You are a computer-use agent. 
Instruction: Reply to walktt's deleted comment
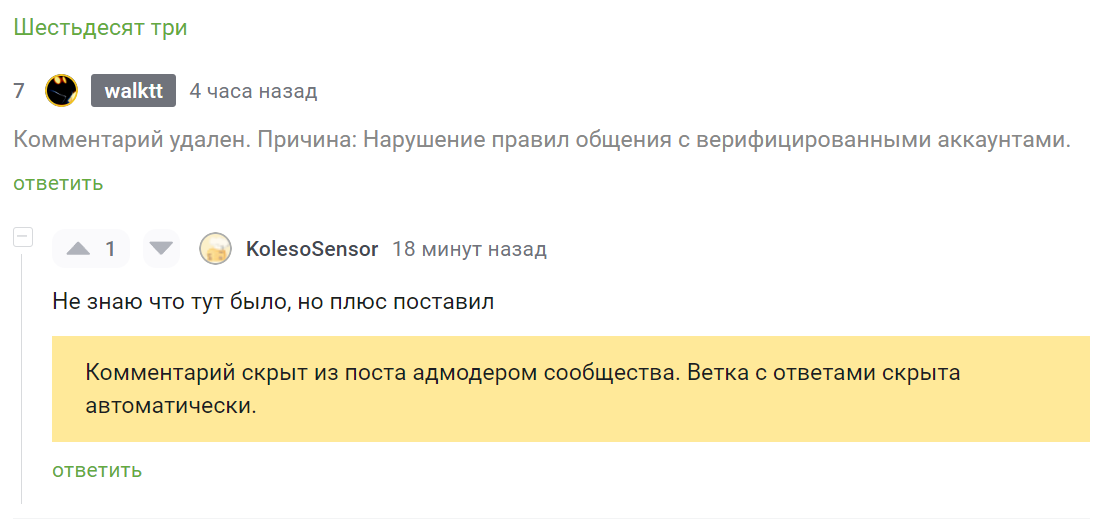coord(58,183)
